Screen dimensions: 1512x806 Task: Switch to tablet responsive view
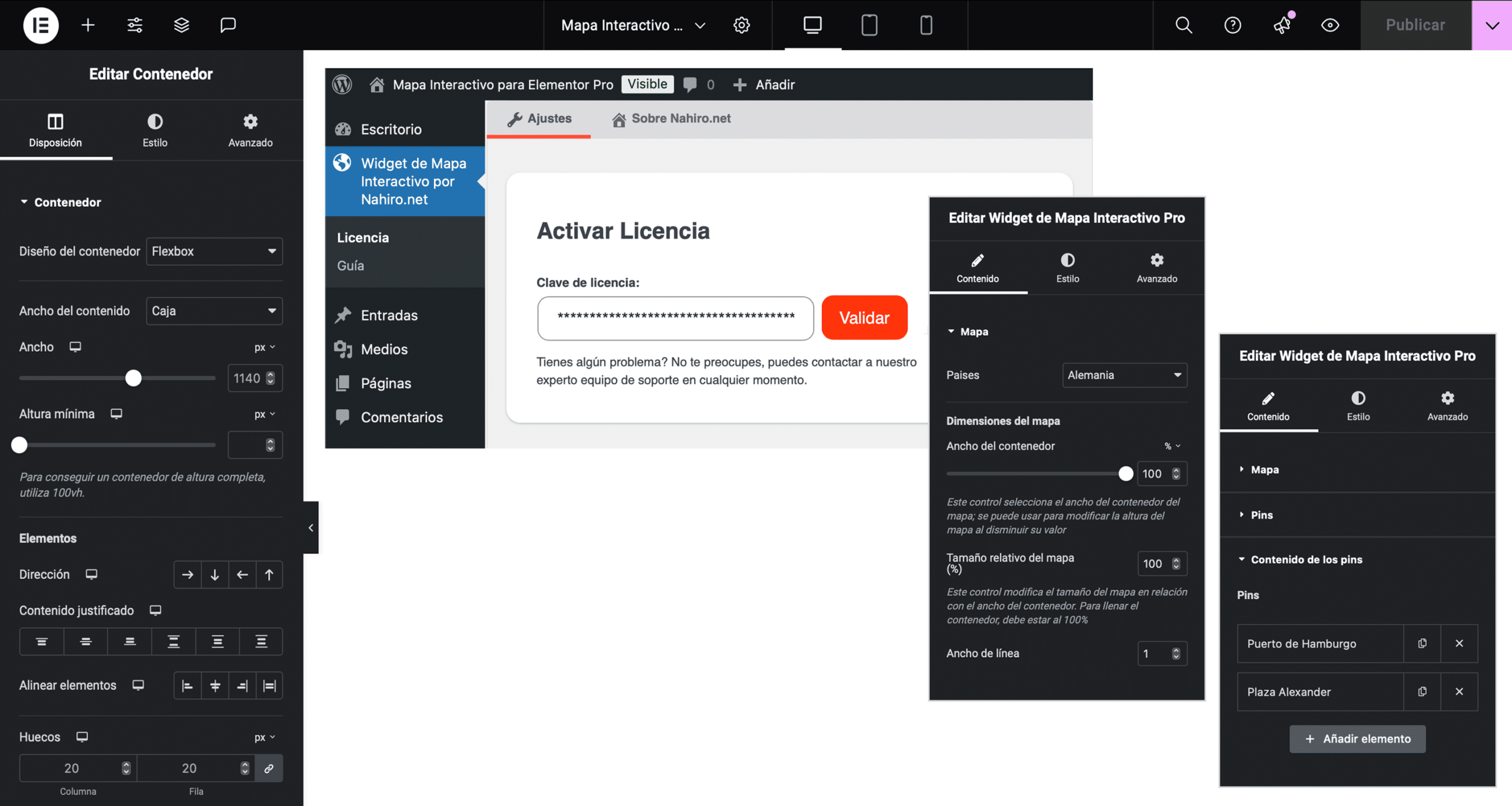point(869,25)
